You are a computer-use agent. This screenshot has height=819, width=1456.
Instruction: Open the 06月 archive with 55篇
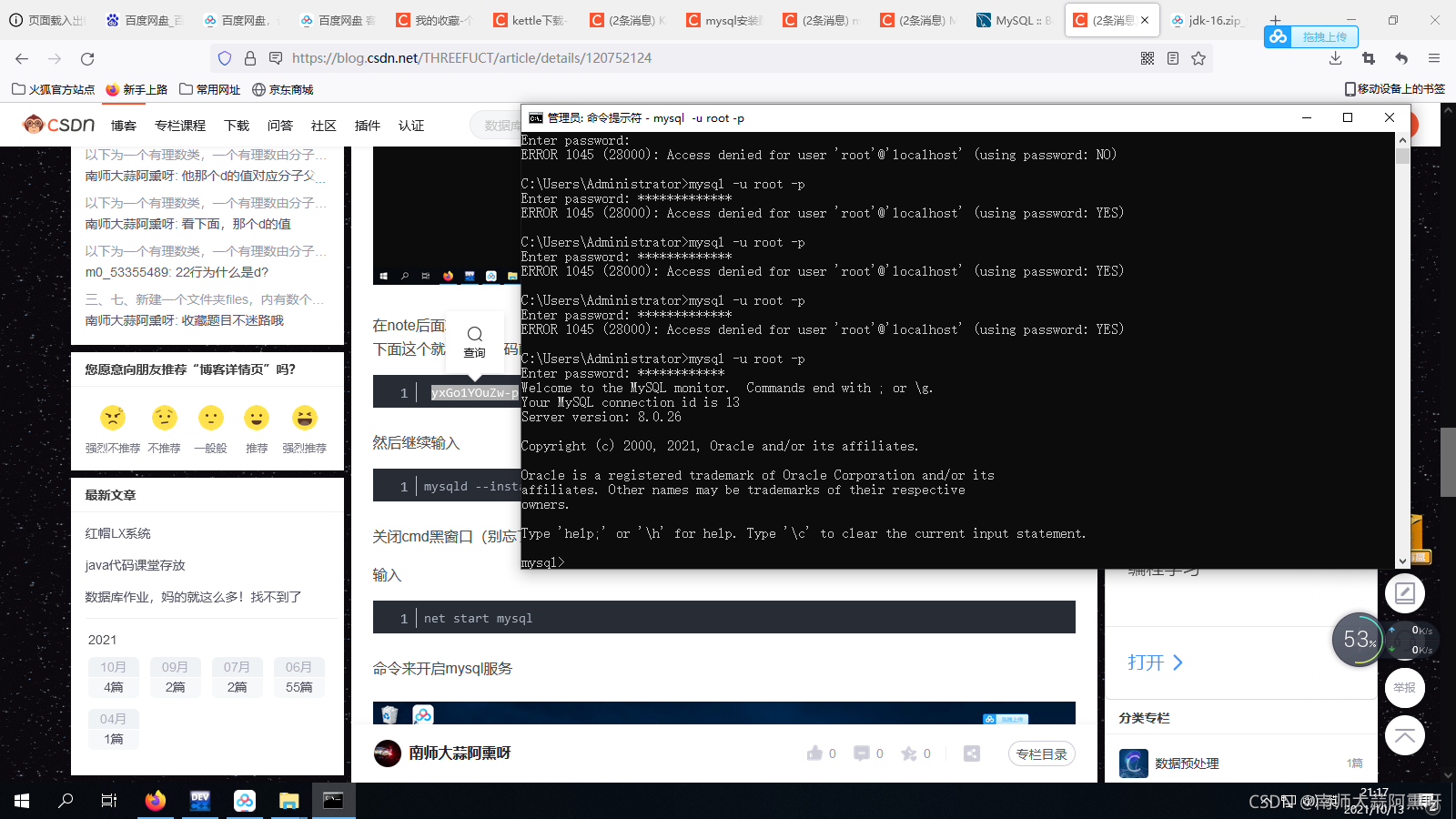pyautogui.click(x=298, y=677)
